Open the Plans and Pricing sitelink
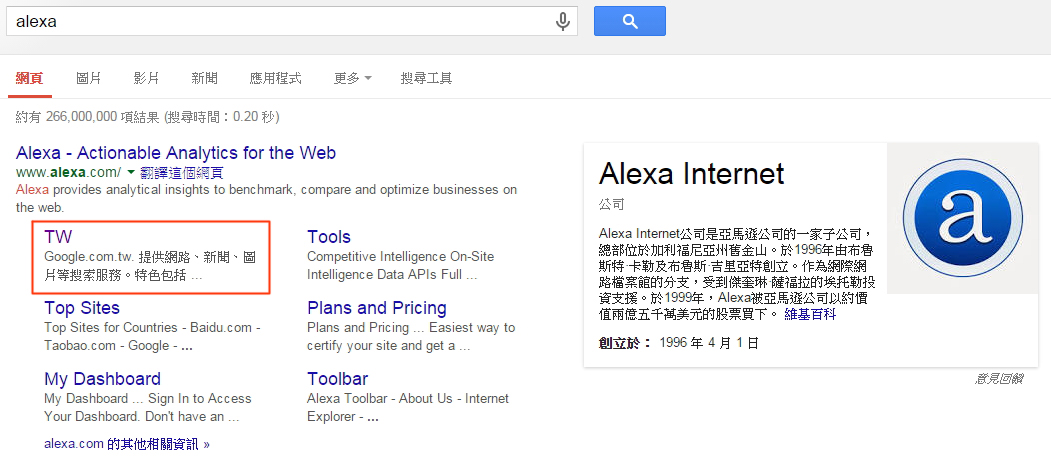The image size is (1051, 462). click(377, 308)
